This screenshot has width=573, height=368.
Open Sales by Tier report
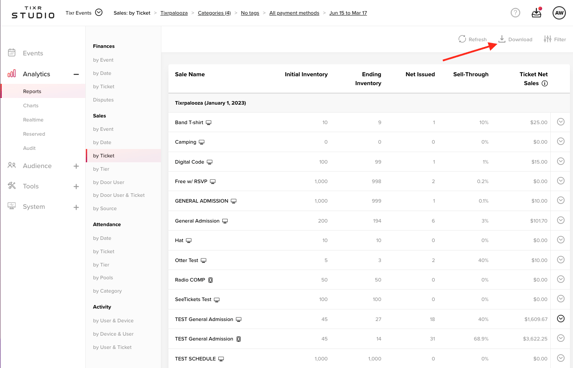(x=101, y=169)
